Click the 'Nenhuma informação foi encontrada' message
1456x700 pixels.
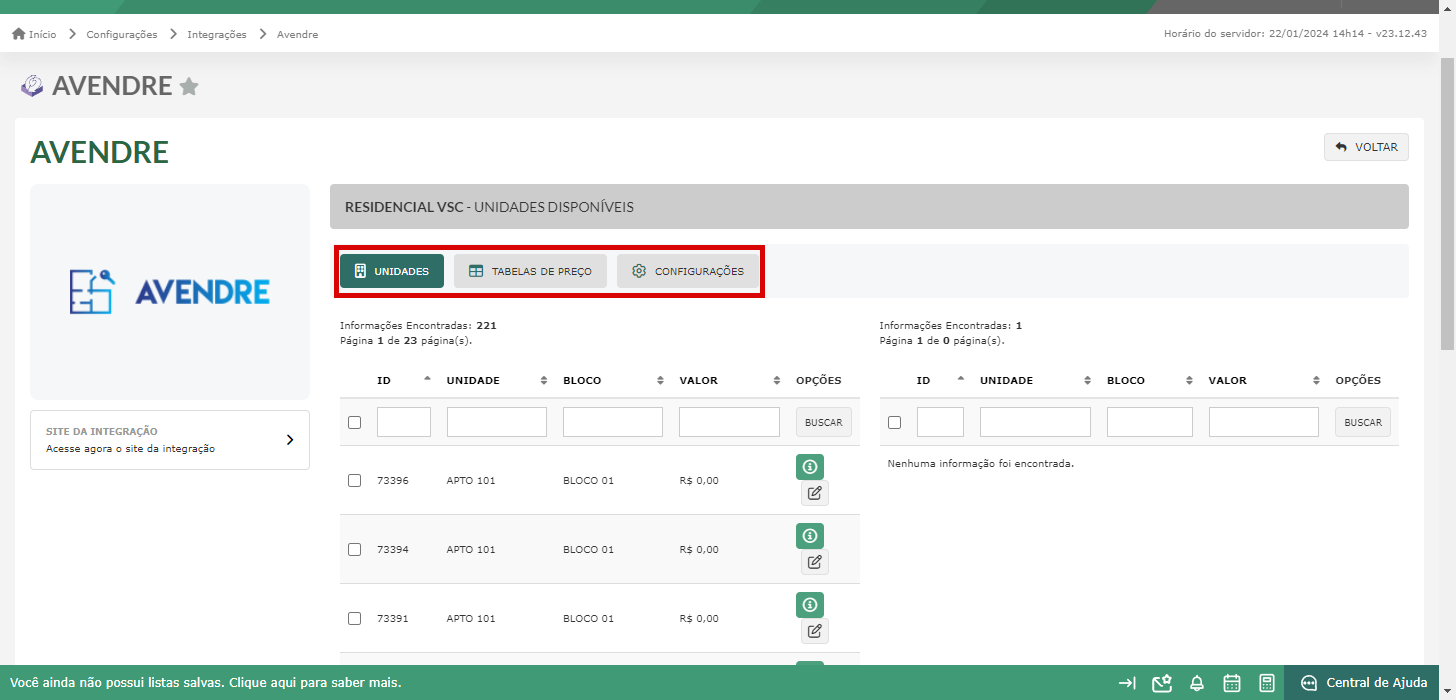coord(981,464)
